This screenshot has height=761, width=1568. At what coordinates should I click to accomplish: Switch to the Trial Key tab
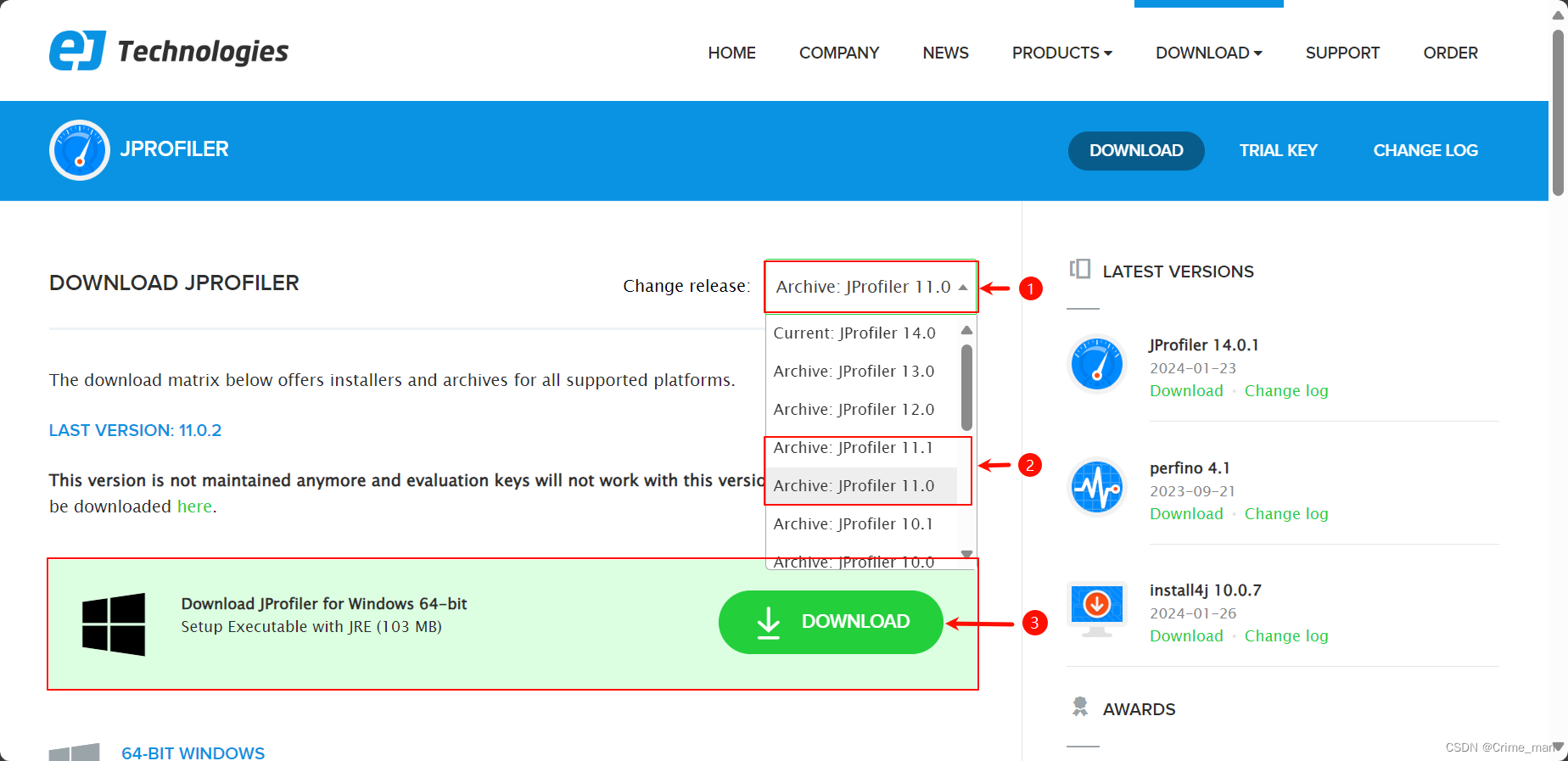1278,151
